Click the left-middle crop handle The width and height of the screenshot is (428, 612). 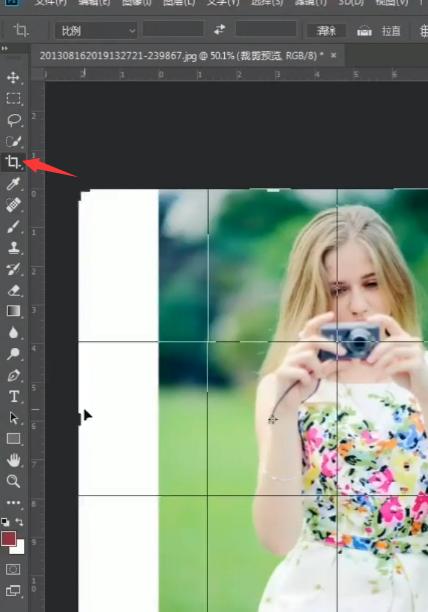79,418
